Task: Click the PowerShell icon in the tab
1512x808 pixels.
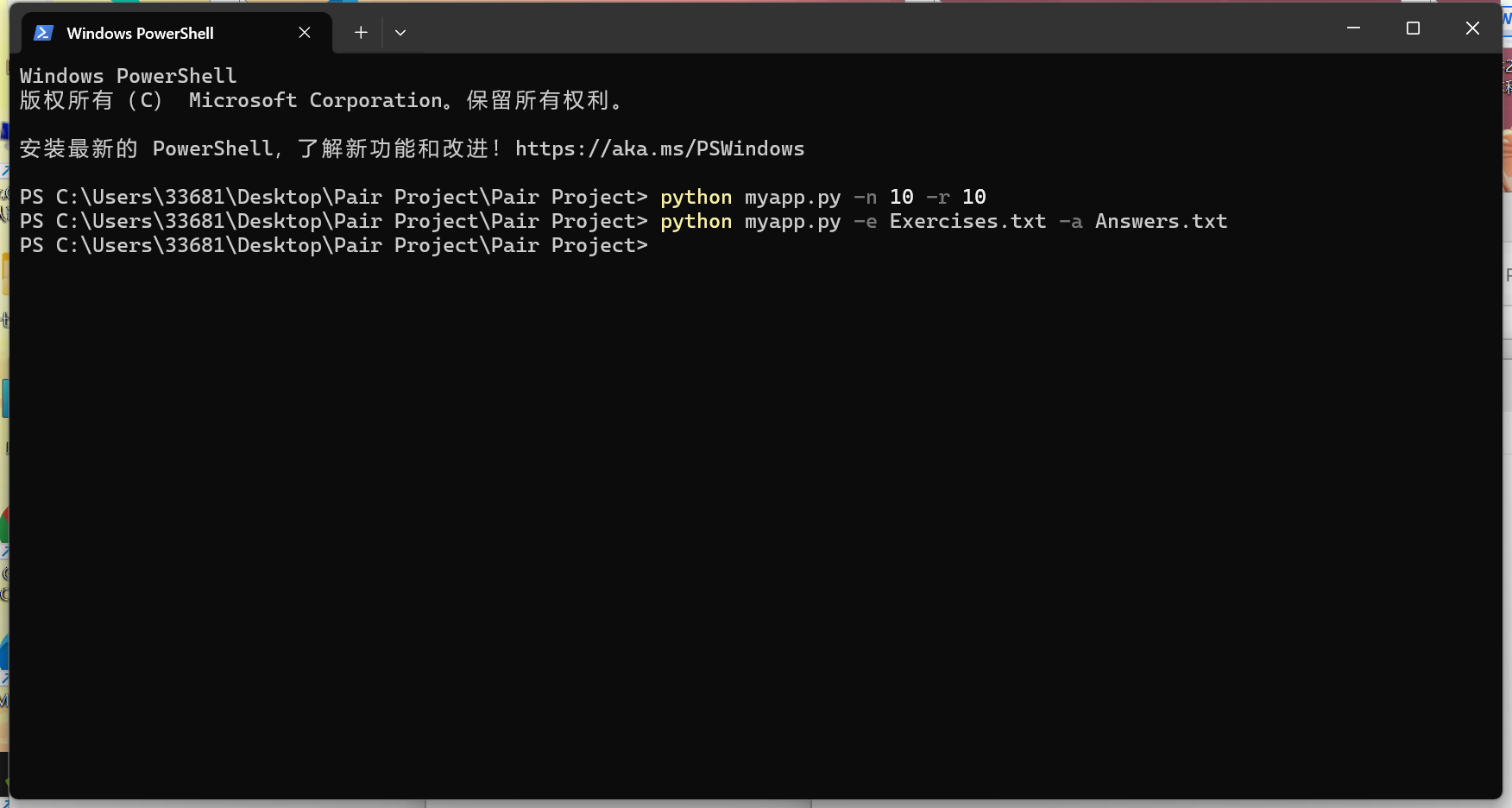Action: [43, 33]
